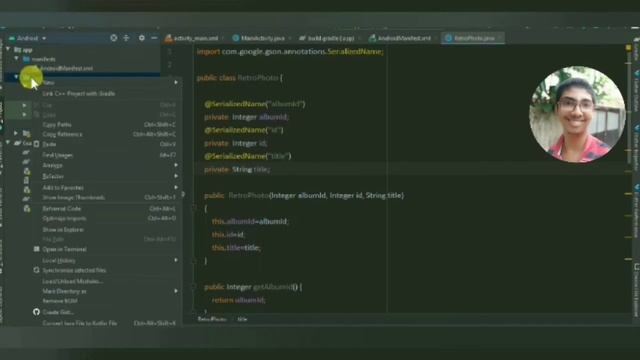Viewport: 640px width, 360px height.
Task: Expand the Mark Directory as submenu arrow
Action: click(176, 291)
